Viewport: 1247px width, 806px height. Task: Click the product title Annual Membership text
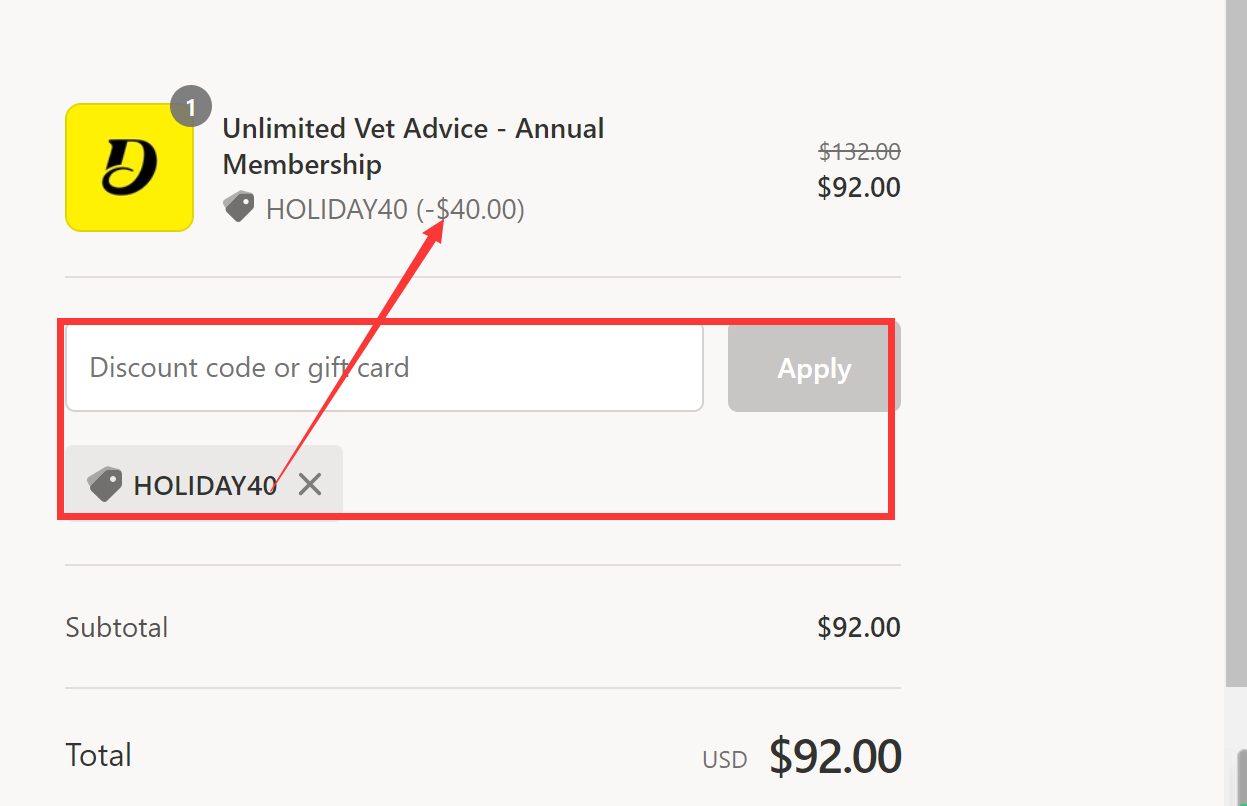[x=302, y=164]
